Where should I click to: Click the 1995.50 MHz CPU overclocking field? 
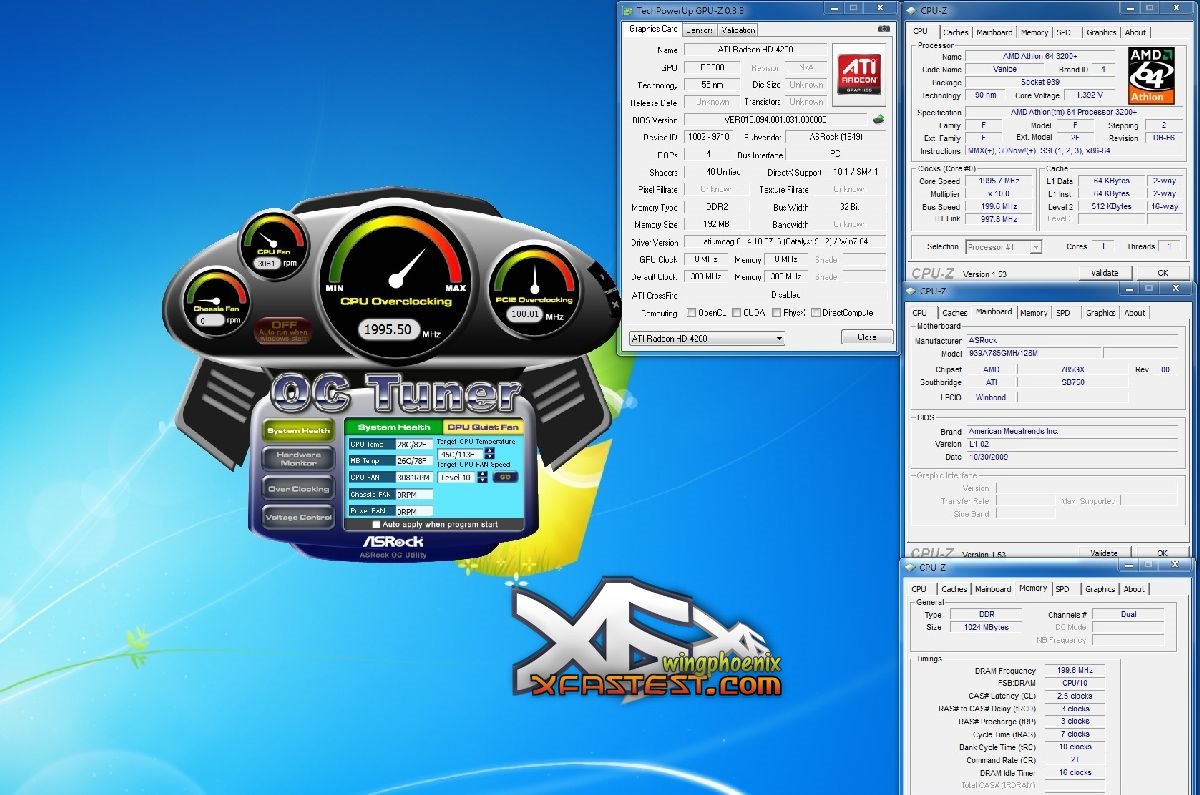pyautogui.click(x=389, y=329)
